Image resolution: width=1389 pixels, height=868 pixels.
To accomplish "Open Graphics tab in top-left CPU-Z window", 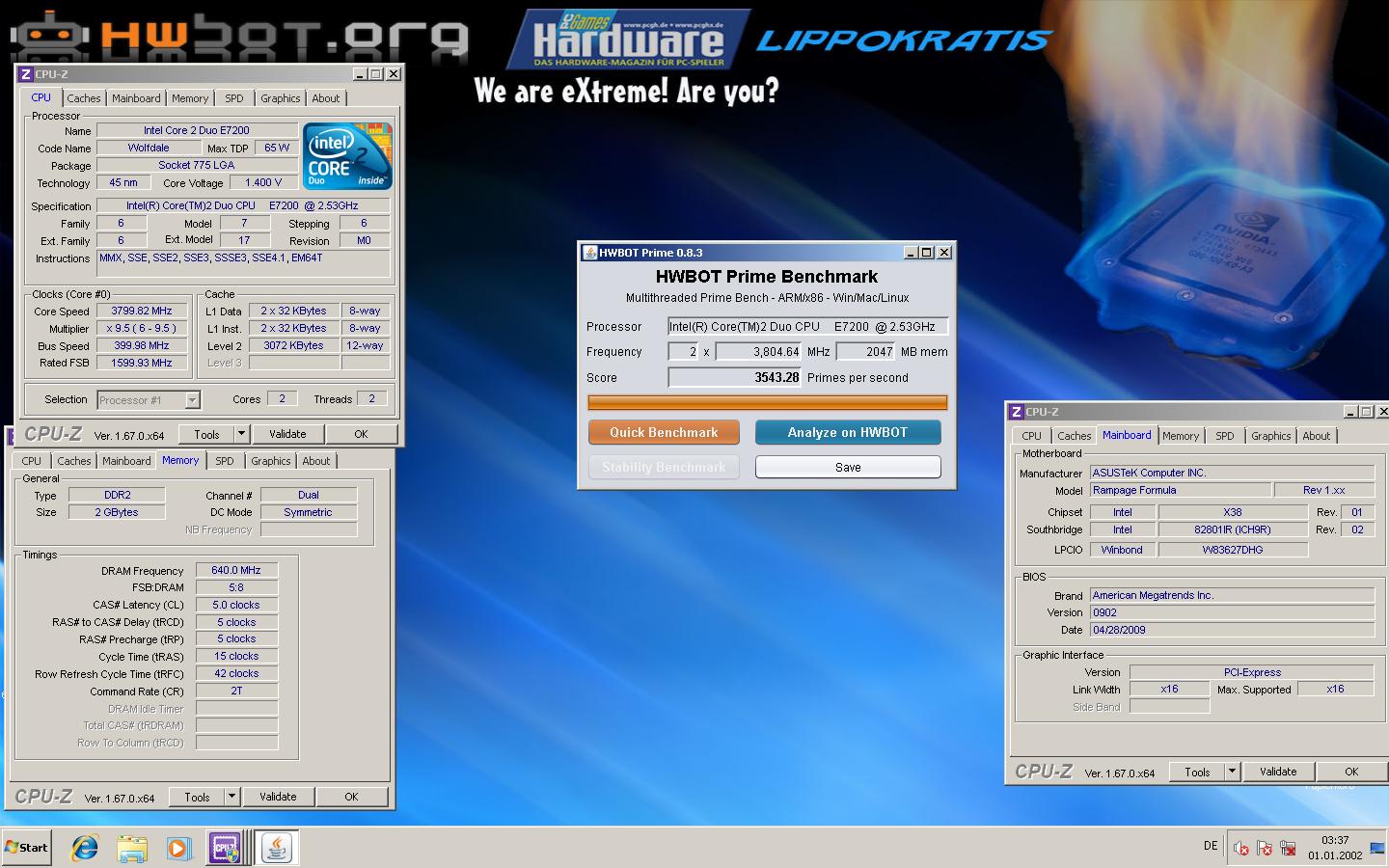I will (281, 98).
